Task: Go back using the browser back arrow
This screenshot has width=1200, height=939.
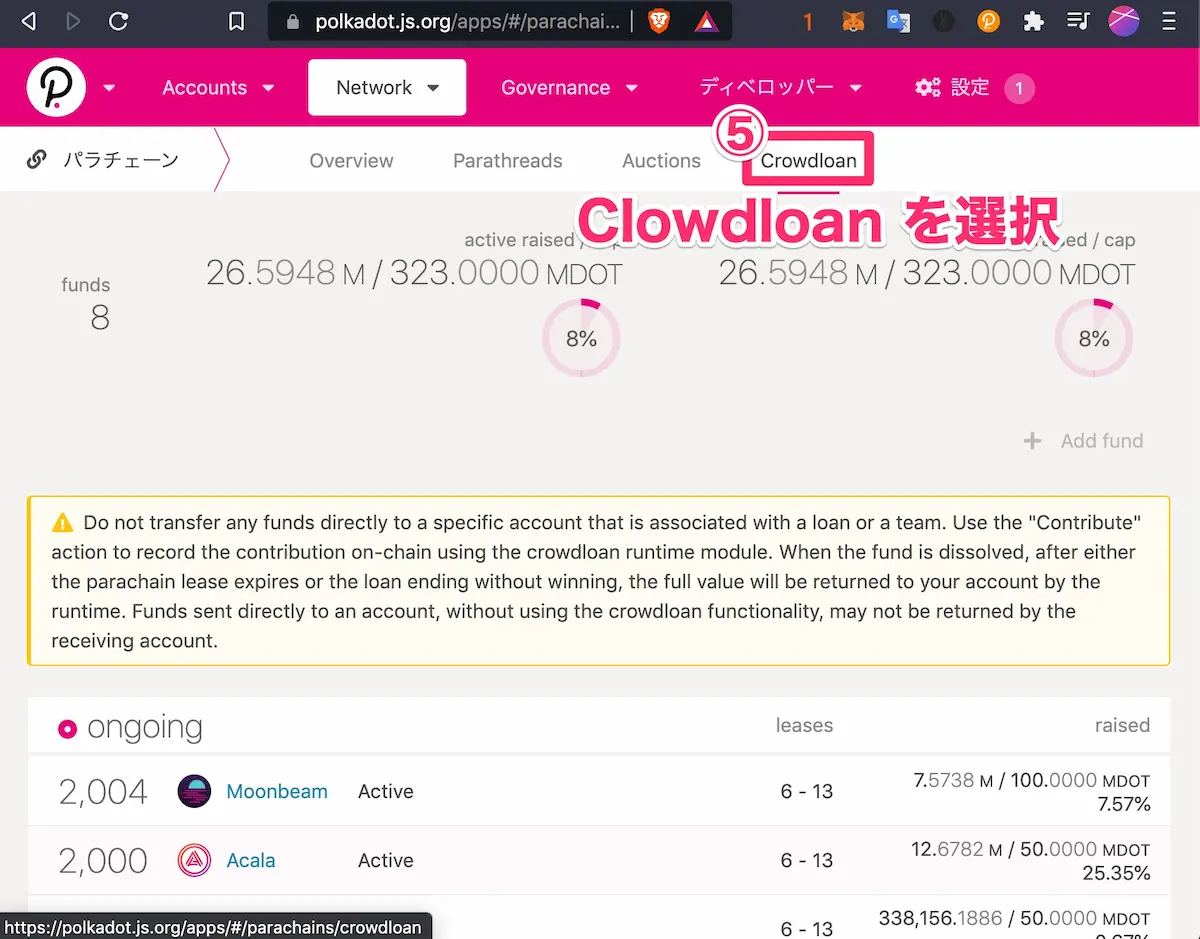Action: pos(28,21)
